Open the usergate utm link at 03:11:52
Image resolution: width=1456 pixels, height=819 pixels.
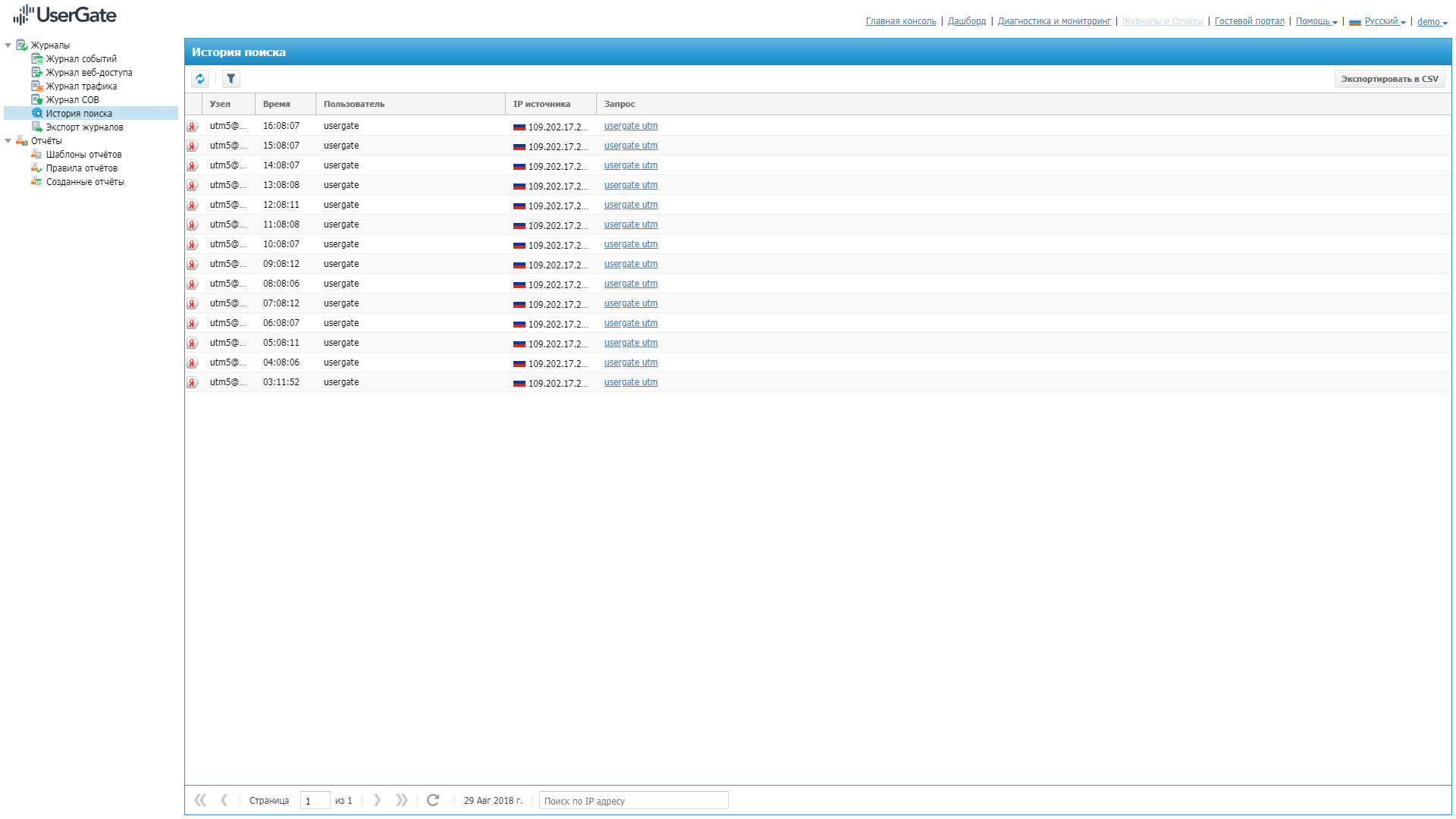coord(630,382)
